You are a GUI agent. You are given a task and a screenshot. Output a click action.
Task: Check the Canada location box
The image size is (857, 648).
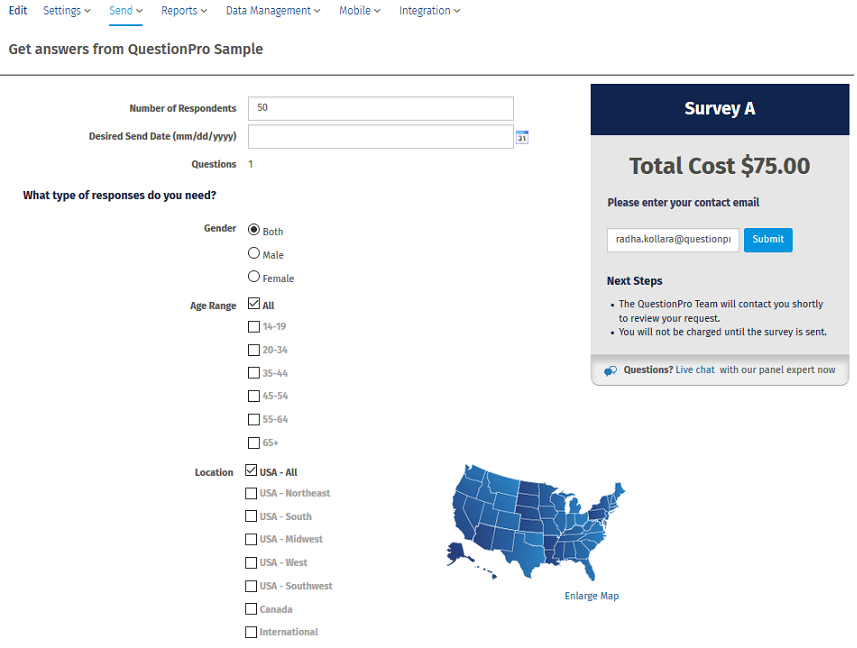pos(251,609)
